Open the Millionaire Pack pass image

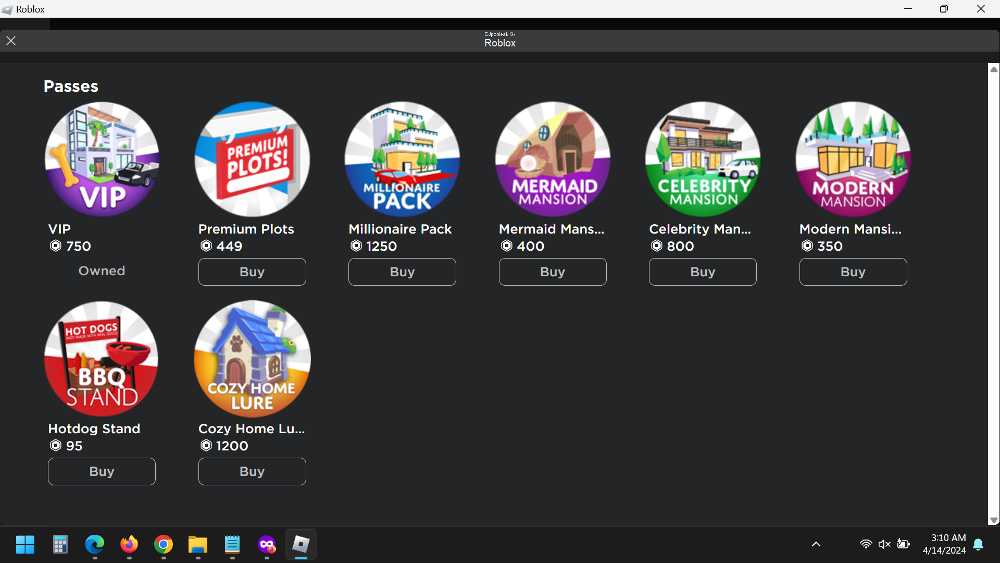[x=402, y=159]
